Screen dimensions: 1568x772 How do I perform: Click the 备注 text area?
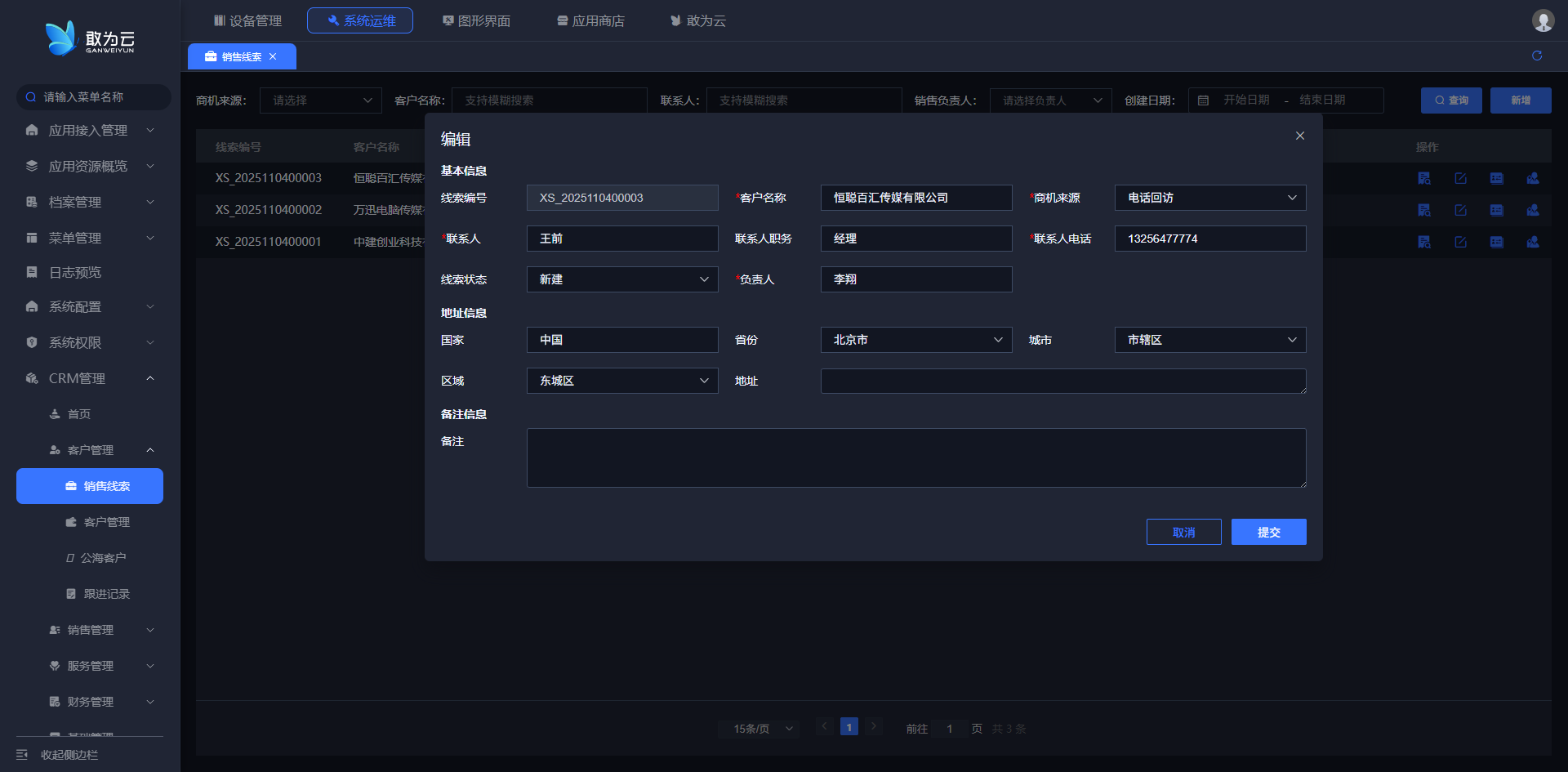click(915, 457)
